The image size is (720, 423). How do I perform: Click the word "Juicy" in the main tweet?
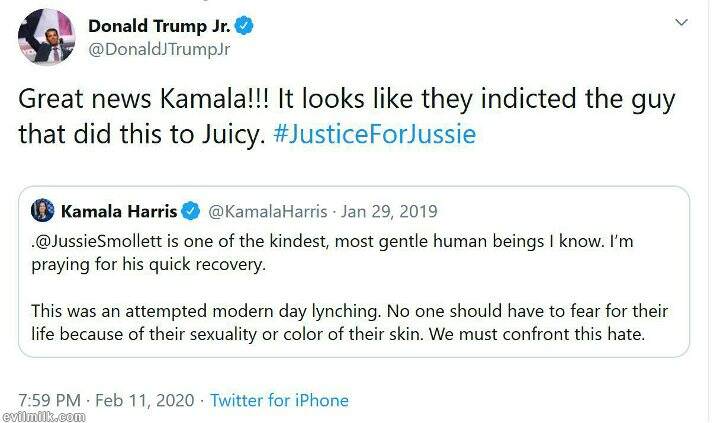click(x=231, y=135)
